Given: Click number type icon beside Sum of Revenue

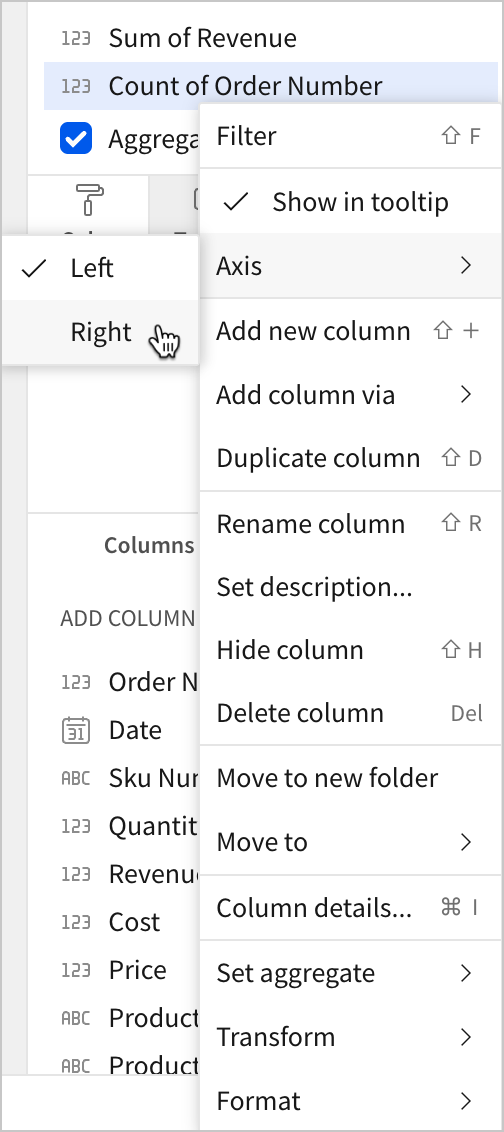Looking at the screenshot, I should [76, 38].
